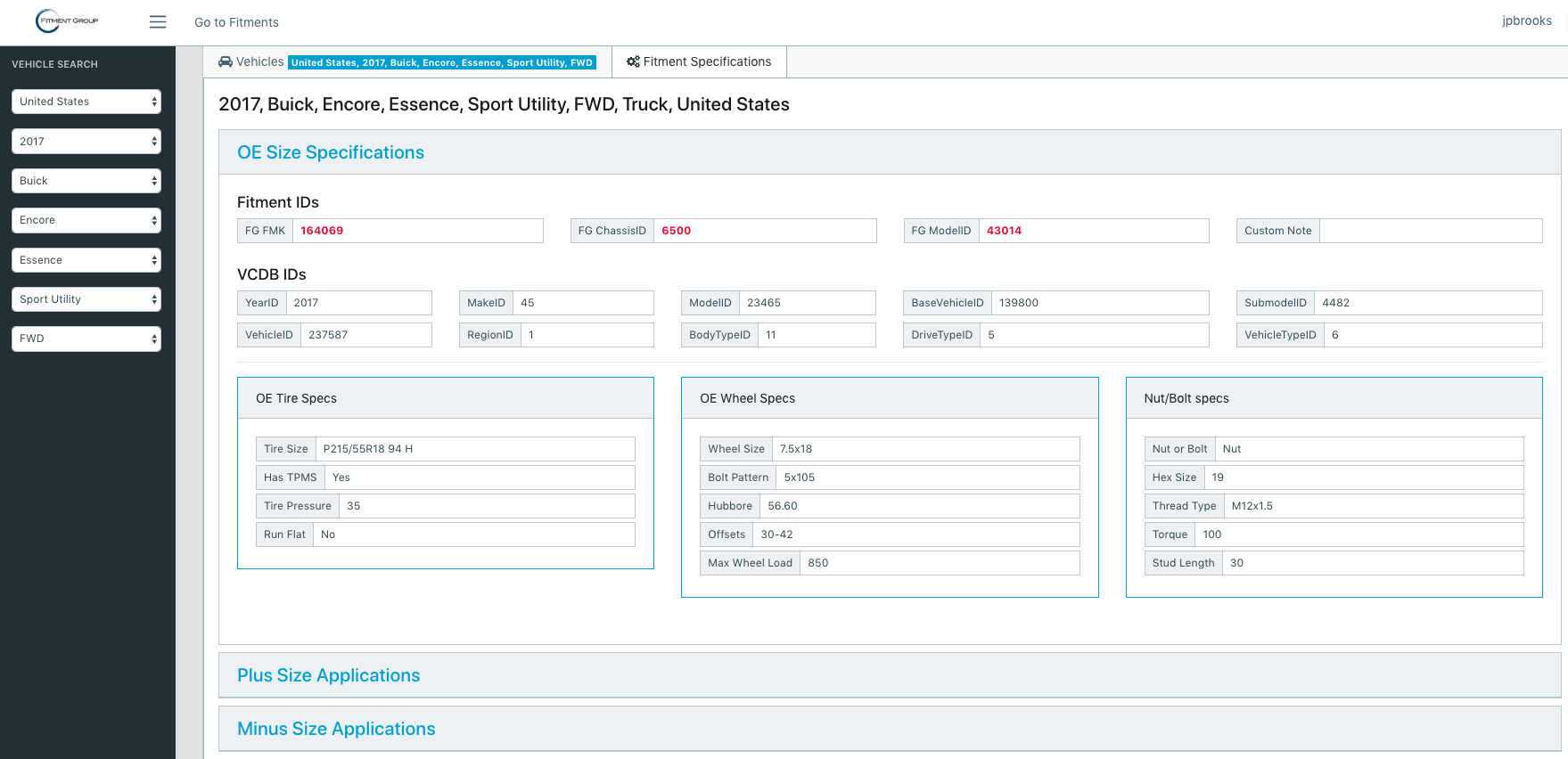
Task: Open the jpbrooks user menu
Action: pyautogui.click(x=1527, y=20)
